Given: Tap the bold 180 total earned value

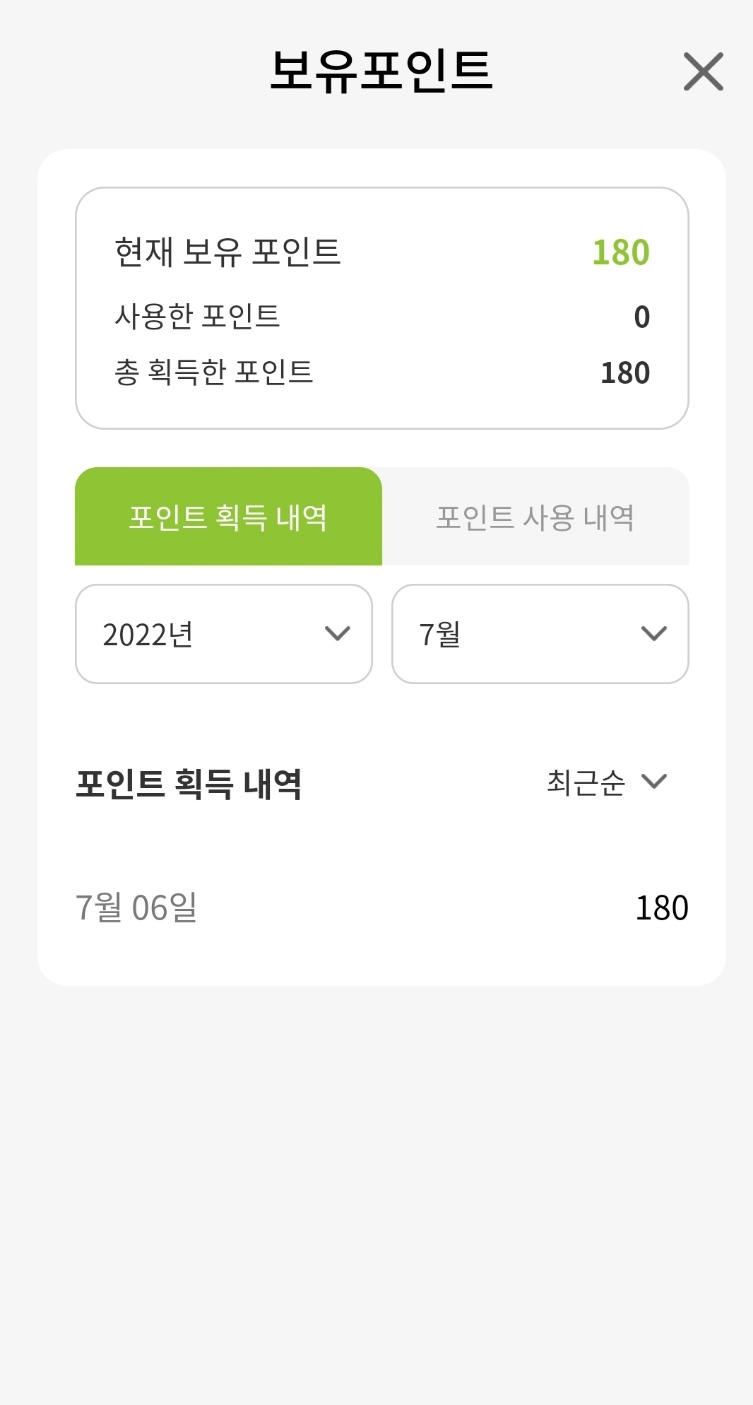Looking at the screenshot, I should tap(625, 373).
